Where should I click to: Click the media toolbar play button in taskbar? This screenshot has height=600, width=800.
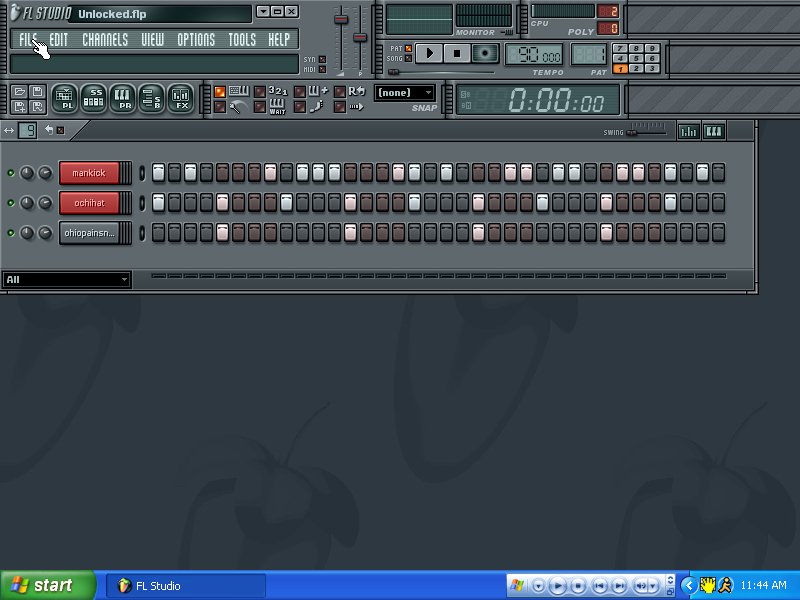coord(558,586)
